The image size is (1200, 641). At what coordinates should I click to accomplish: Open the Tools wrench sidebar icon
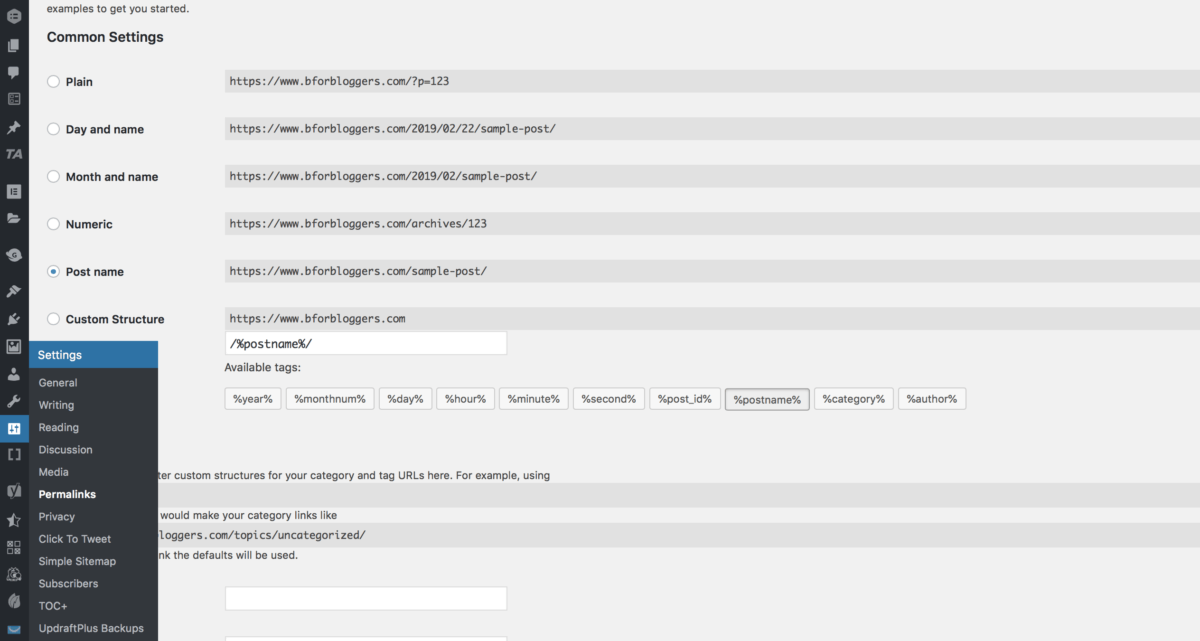pyautogui.click(x=14, y=401)
